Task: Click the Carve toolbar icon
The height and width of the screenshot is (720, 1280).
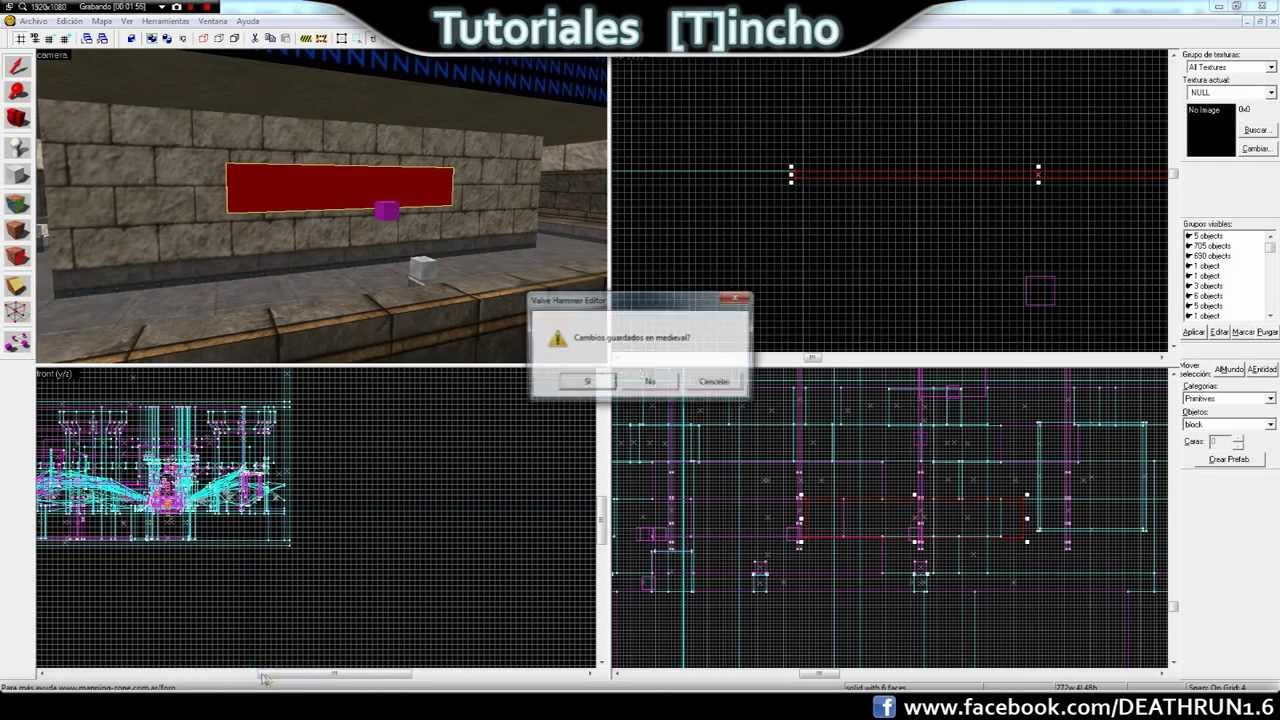Action: pyautogui.click(x=130, y=39)
